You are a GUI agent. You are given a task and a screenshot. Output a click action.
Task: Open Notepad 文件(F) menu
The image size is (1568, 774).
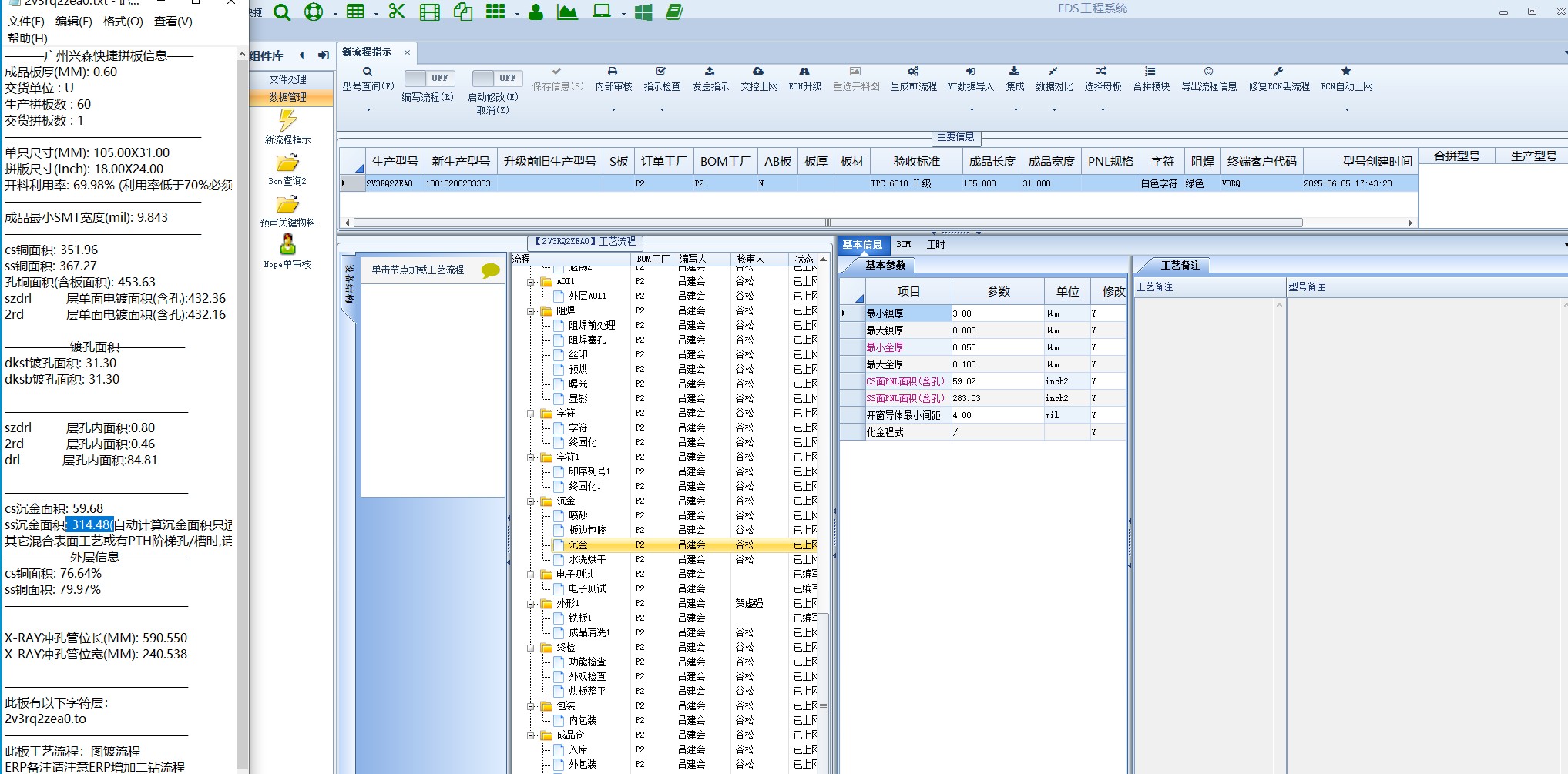pos(26,22)
